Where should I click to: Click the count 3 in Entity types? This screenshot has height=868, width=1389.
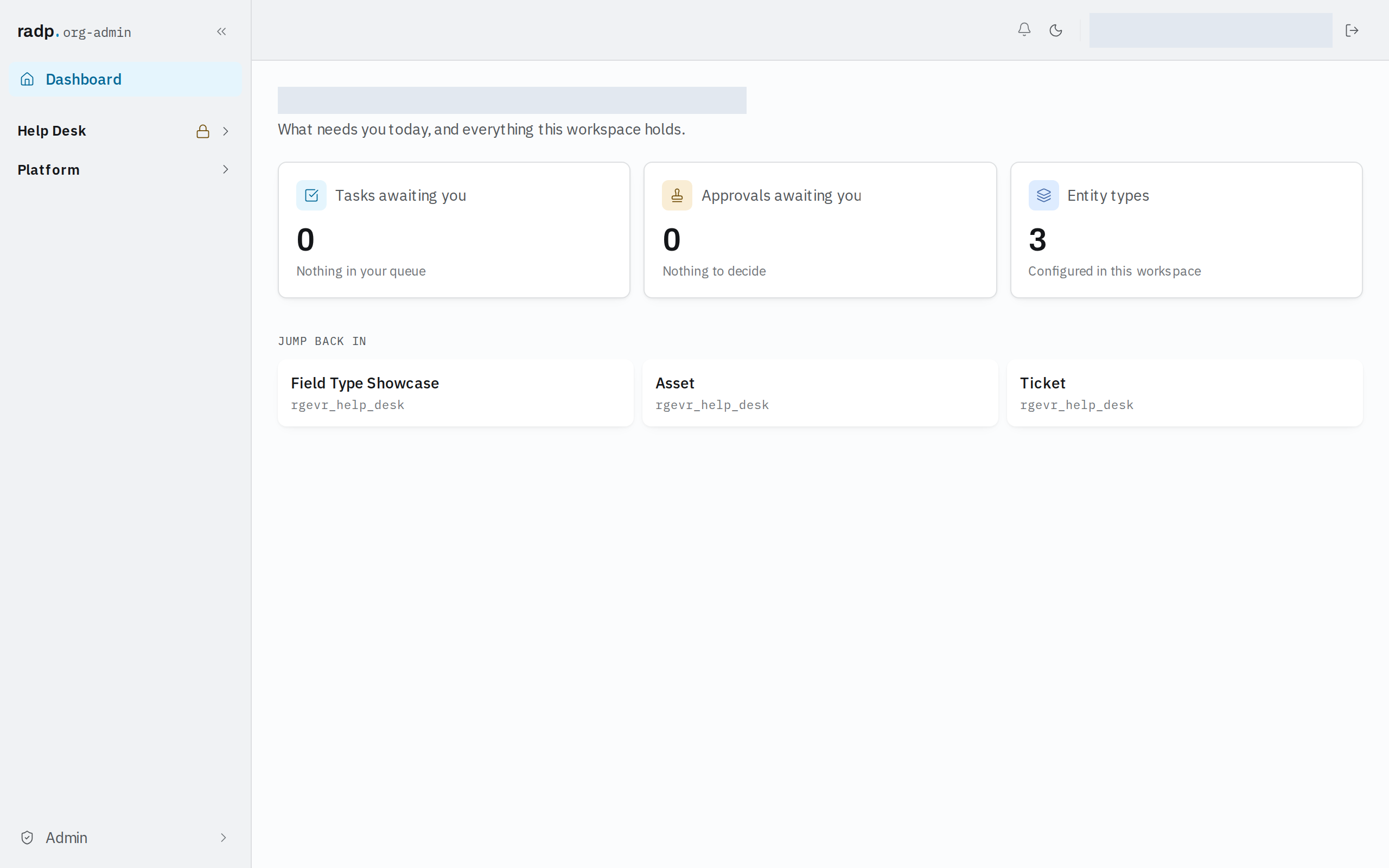(x=1037, y=239)
